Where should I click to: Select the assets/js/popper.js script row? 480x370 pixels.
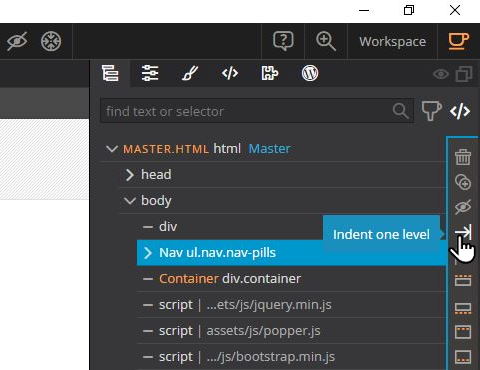click(291, 331)
